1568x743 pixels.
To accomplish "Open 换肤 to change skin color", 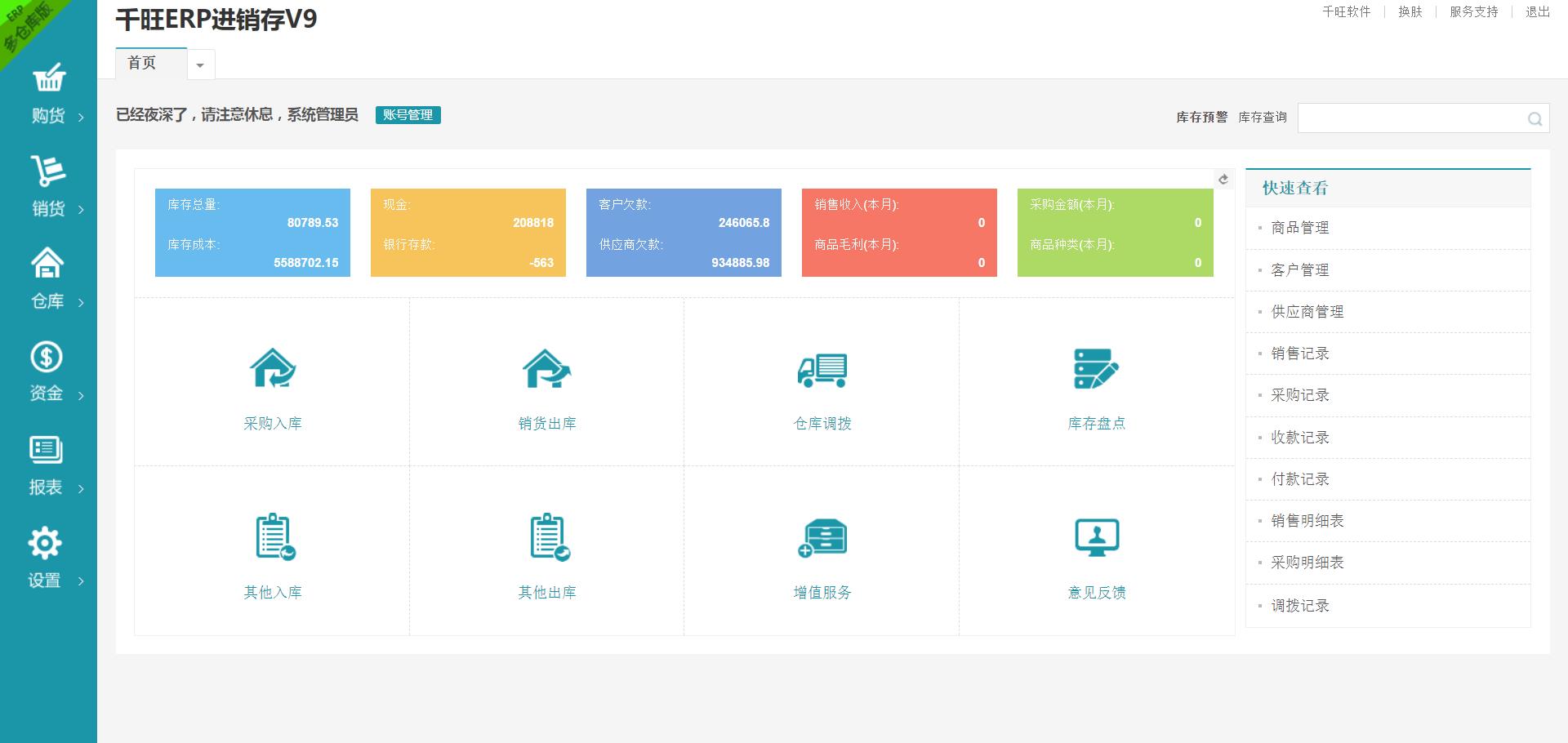I will tap(1410, 11).
